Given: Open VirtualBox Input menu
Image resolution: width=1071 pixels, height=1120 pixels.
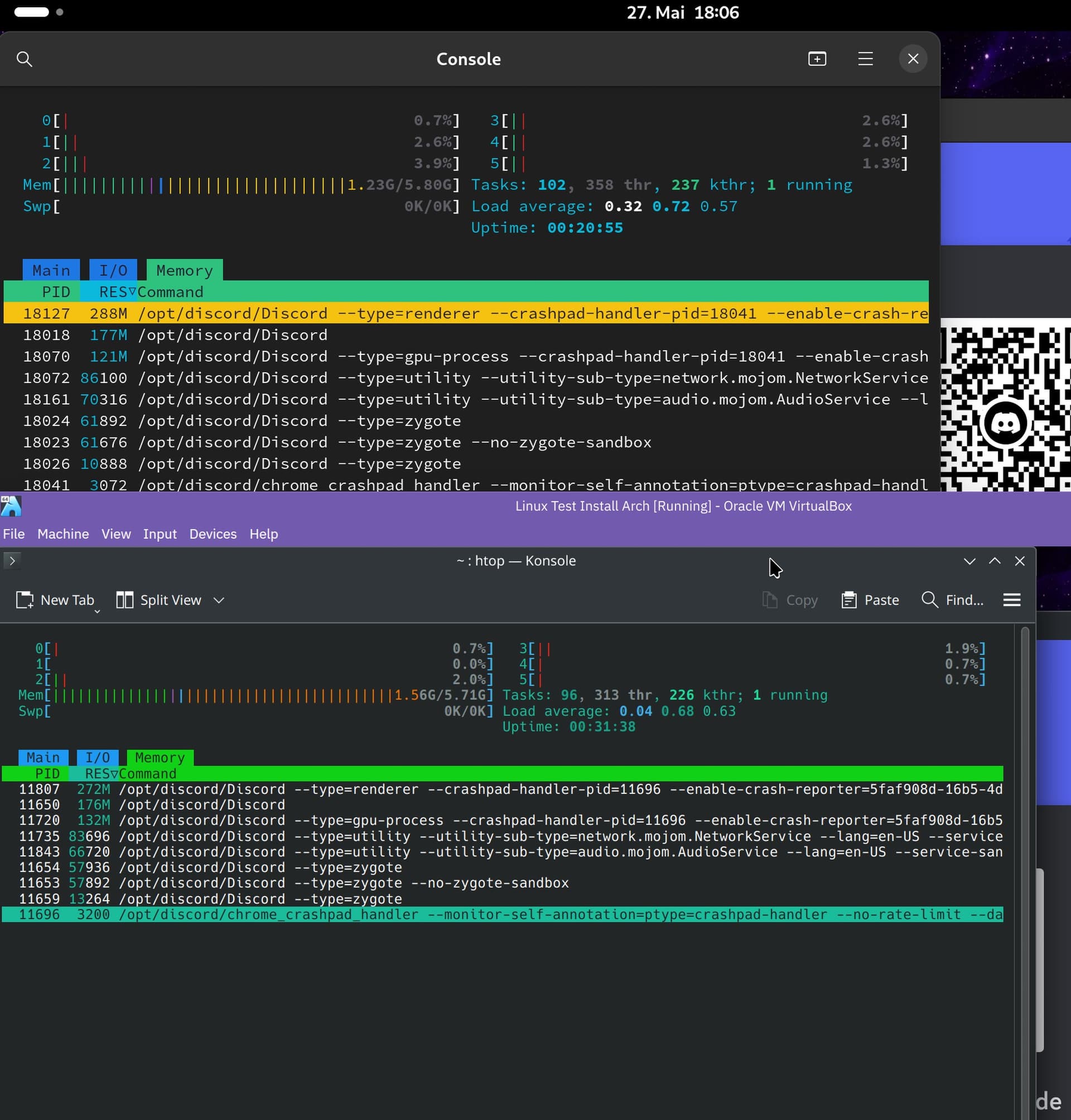Looking at the screenshot, I should 160,534.
